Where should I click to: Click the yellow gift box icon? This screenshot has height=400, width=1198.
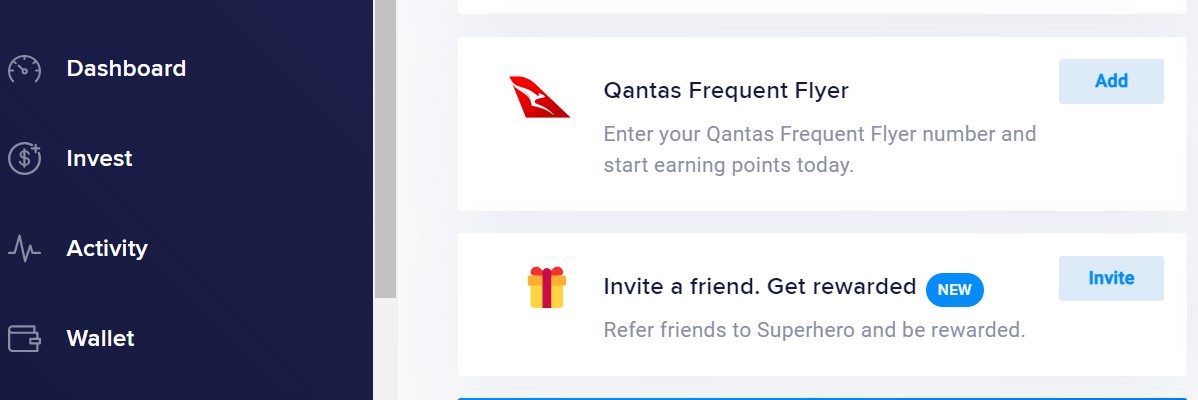tap(546, 287)
